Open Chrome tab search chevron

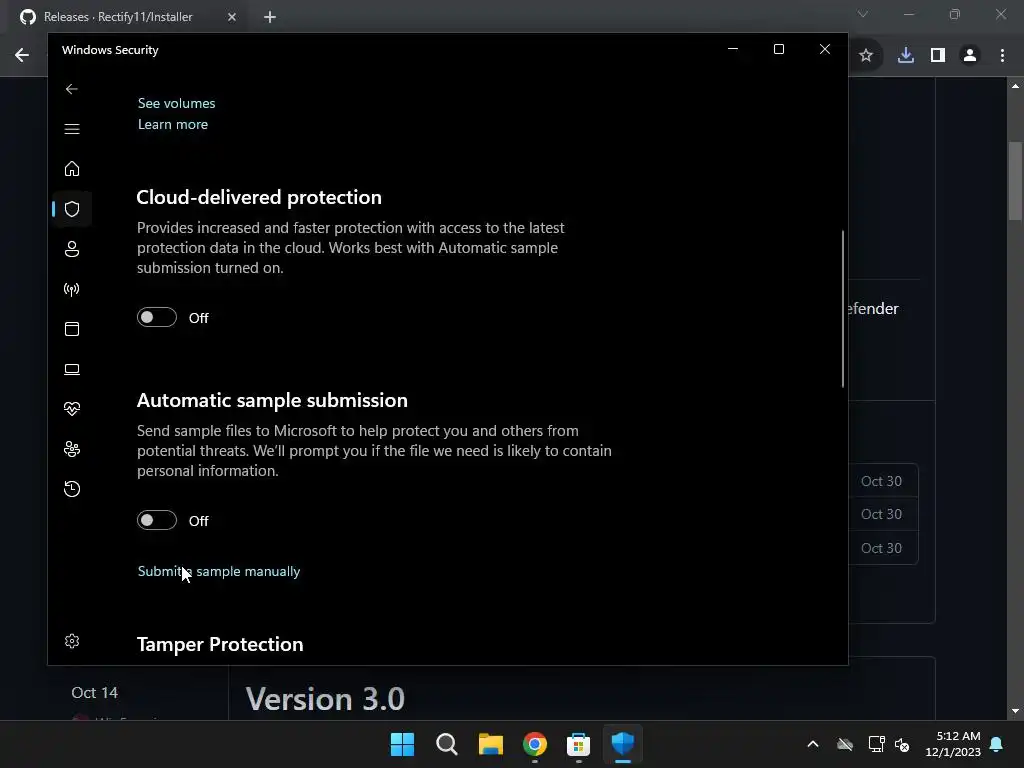863,14
